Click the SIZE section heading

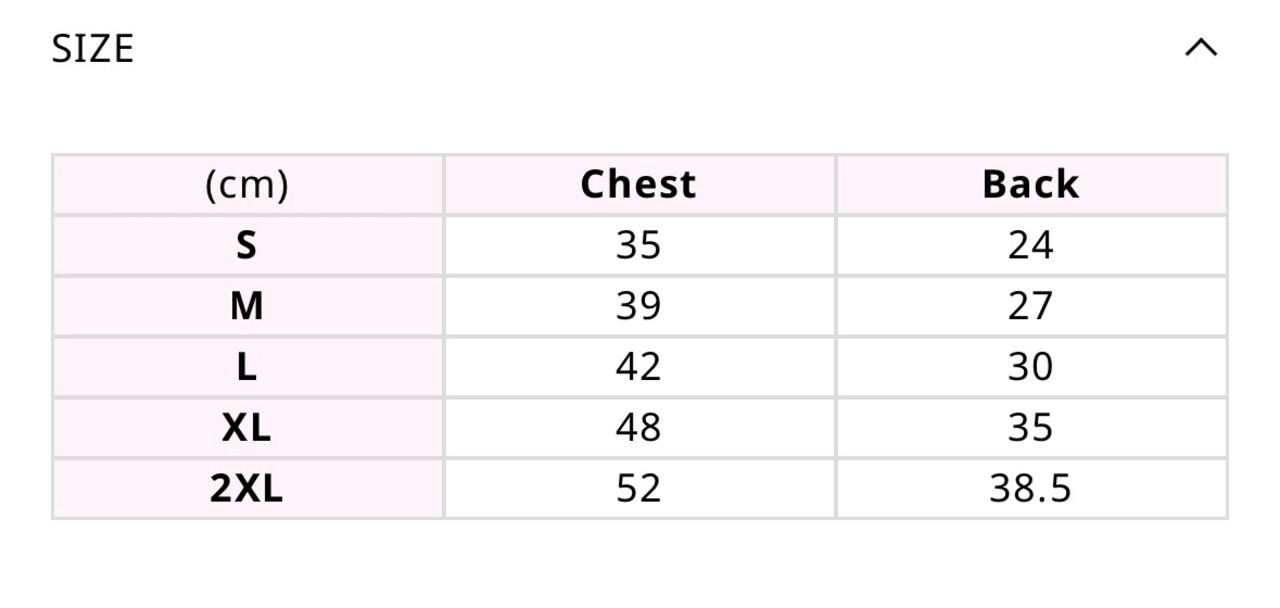point(93,48)
